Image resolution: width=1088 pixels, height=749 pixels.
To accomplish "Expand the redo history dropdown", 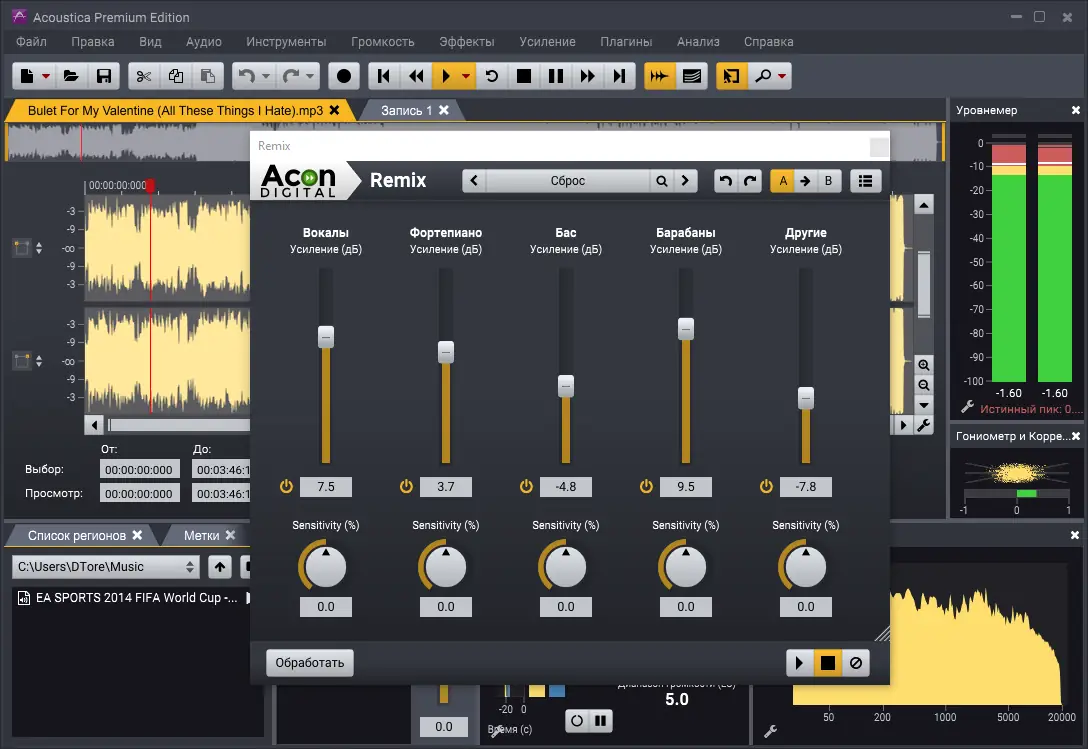I will coord(310,76).
